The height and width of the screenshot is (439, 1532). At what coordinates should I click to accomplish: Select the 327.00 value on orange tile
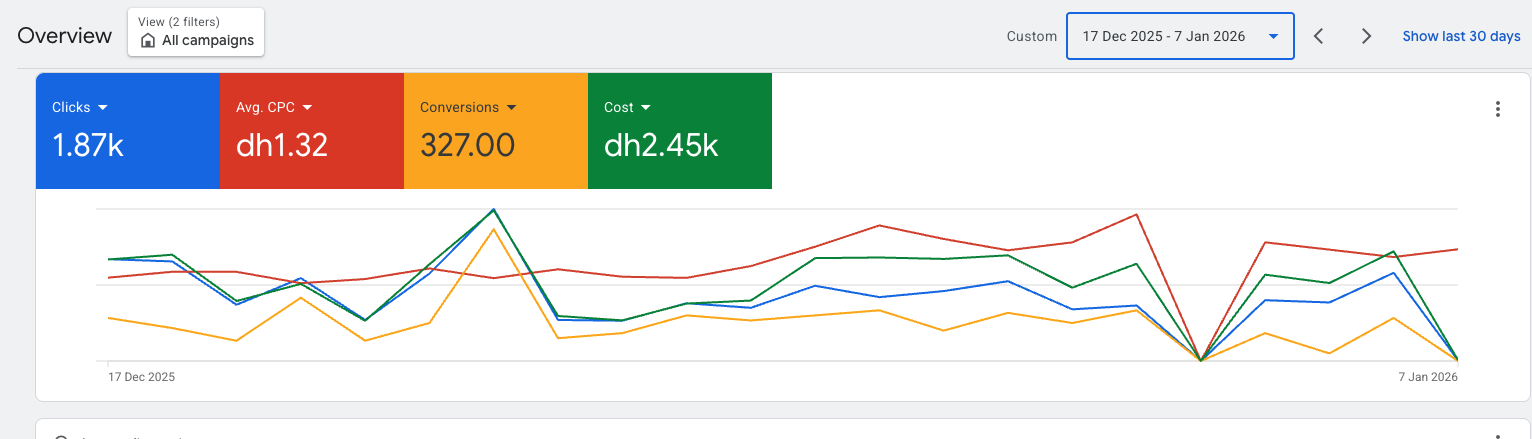pos(467,146)
